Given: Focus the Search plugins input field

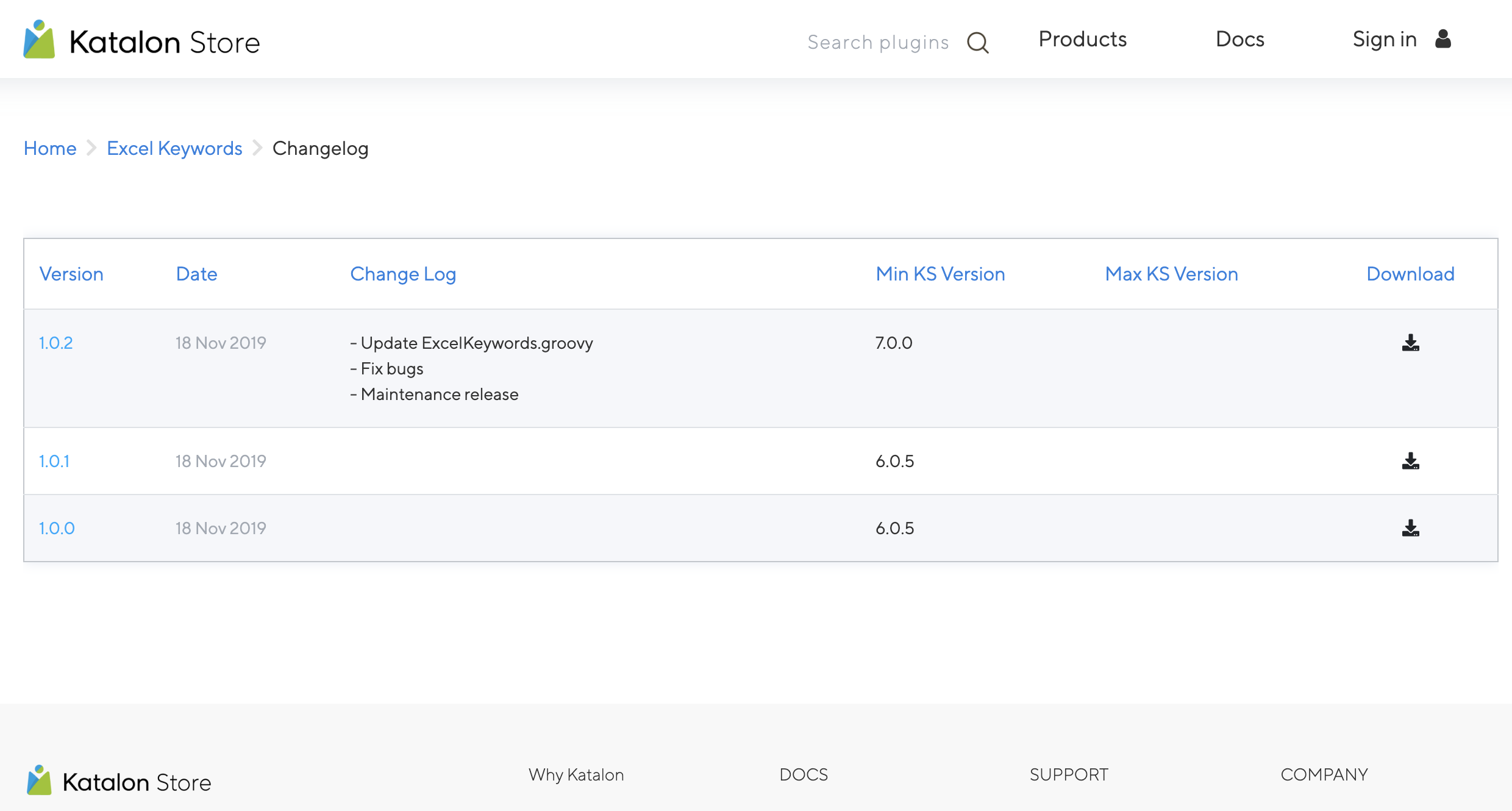Looking at the screenshot, I should coord(878,43).
